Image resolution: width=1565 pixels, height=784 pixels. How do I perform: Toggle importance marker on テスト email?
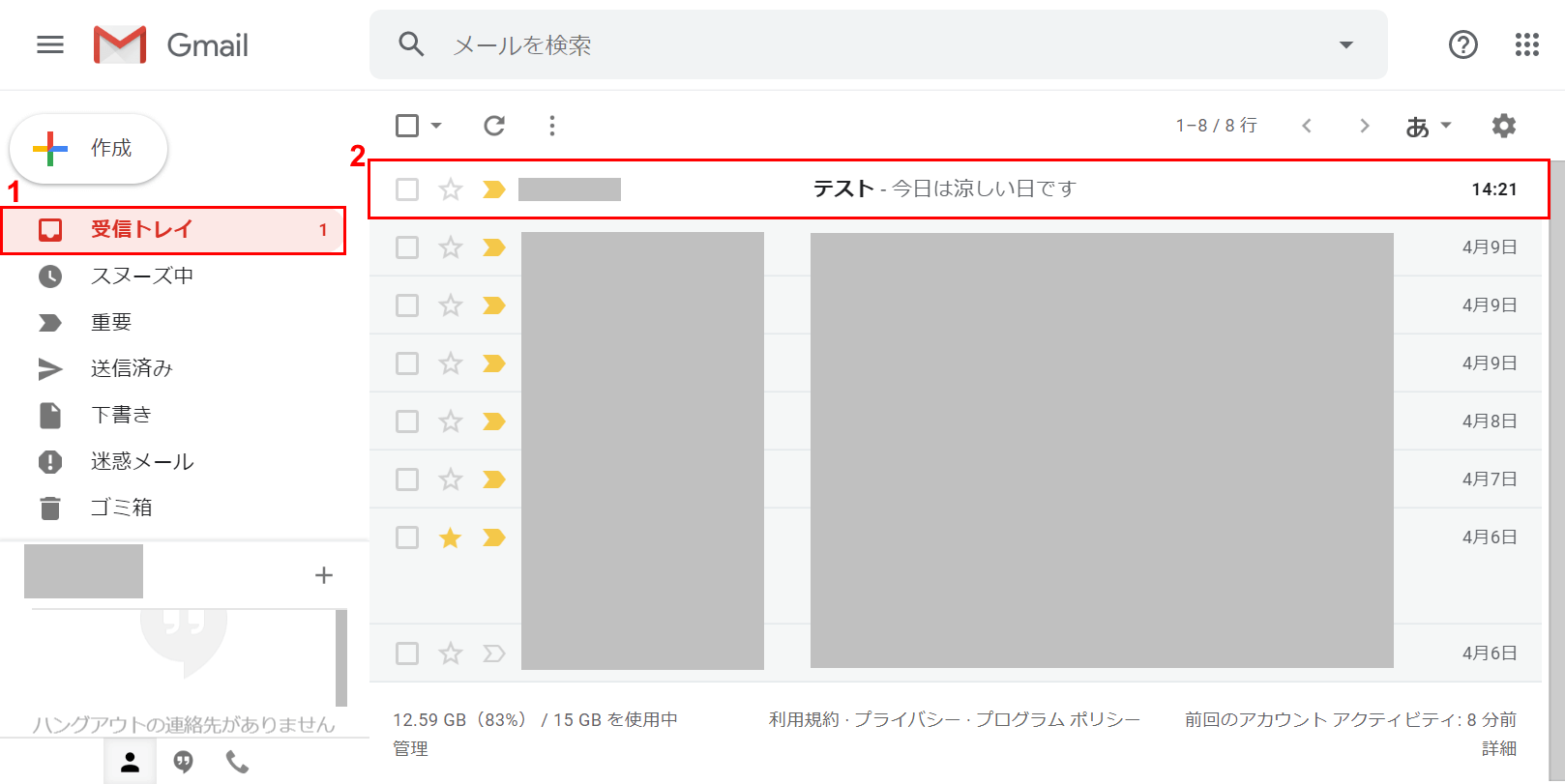tap(494, 189)
